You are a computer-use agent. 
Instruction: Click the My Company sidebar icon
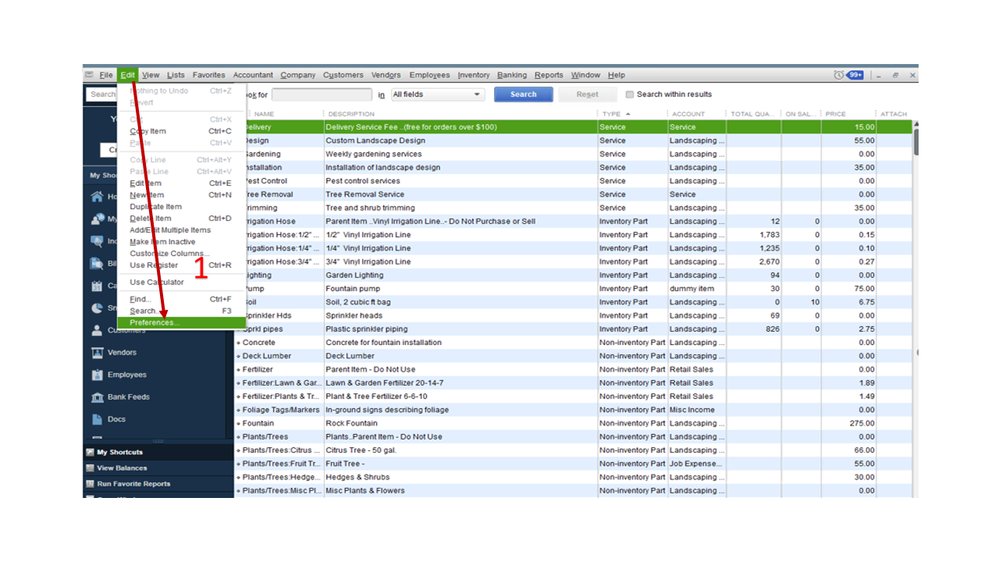[97, 219]
